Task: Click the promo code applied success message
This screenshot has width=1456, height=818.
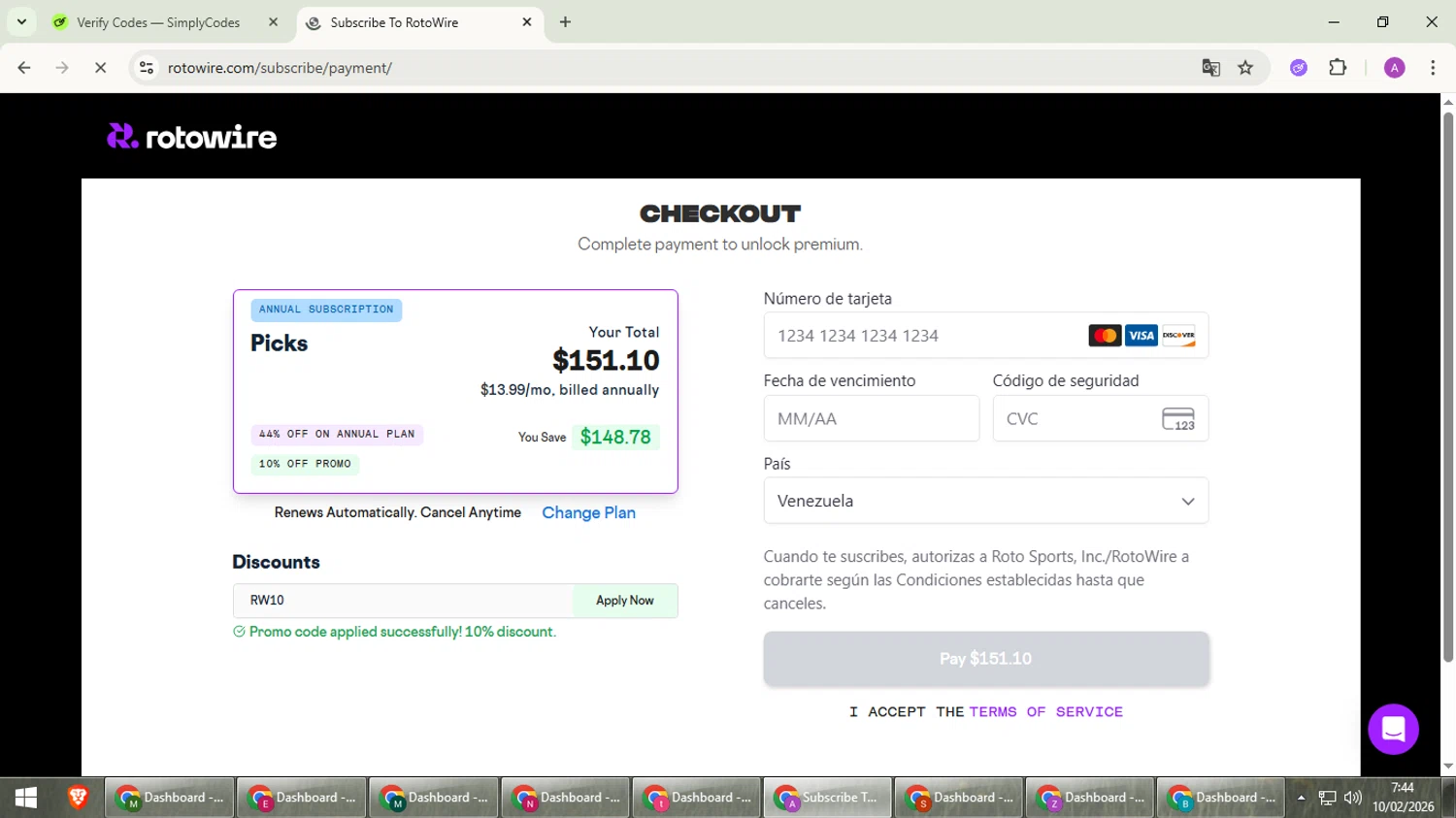Action: 395,632
